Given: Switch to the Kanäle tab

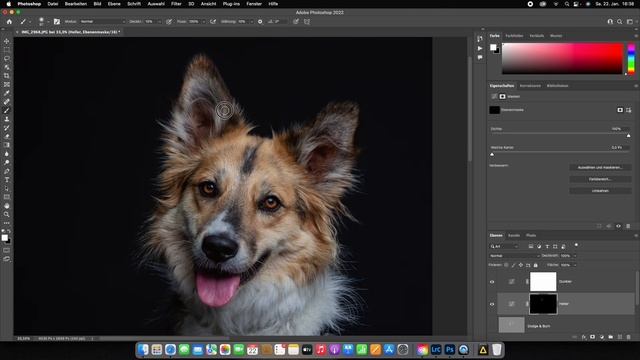Looking at the screenshot, I should click(x=514, y=236).
